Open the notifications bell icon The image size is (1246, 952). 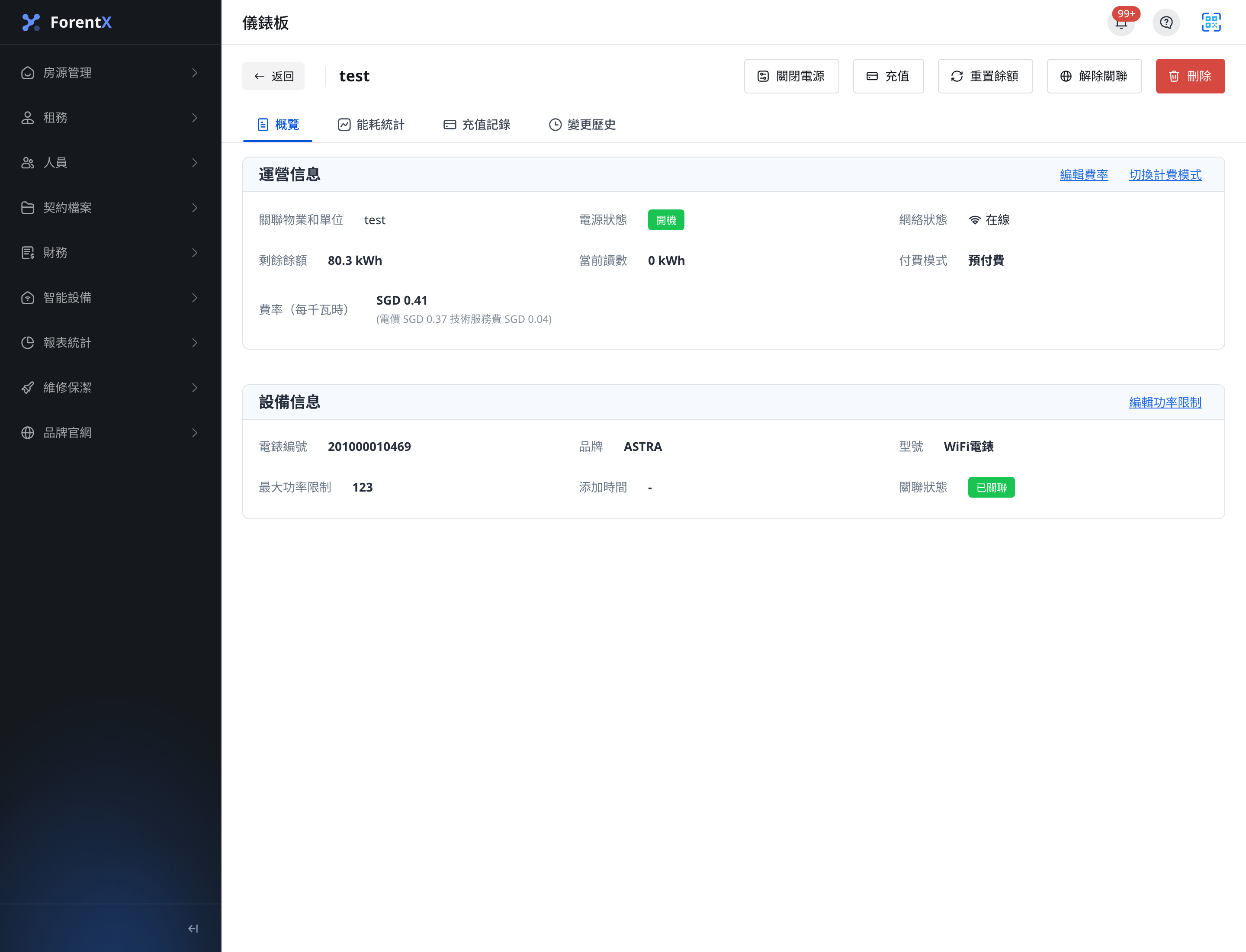(1121, 23)
